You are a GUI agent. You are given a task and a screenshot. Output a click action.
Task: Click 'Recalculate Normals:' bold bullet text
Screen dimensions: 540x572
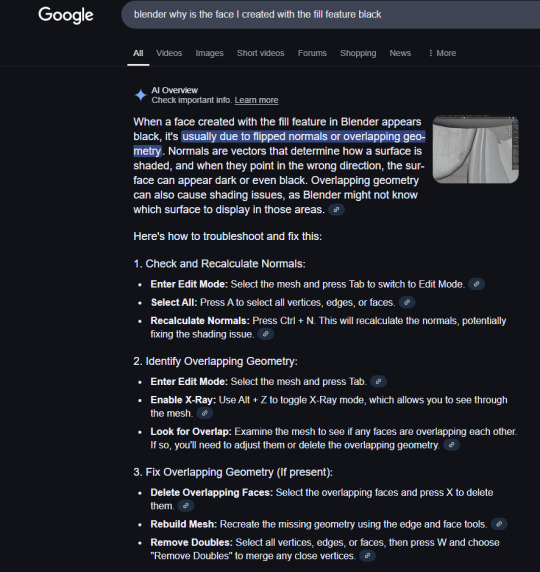[200, 321]
